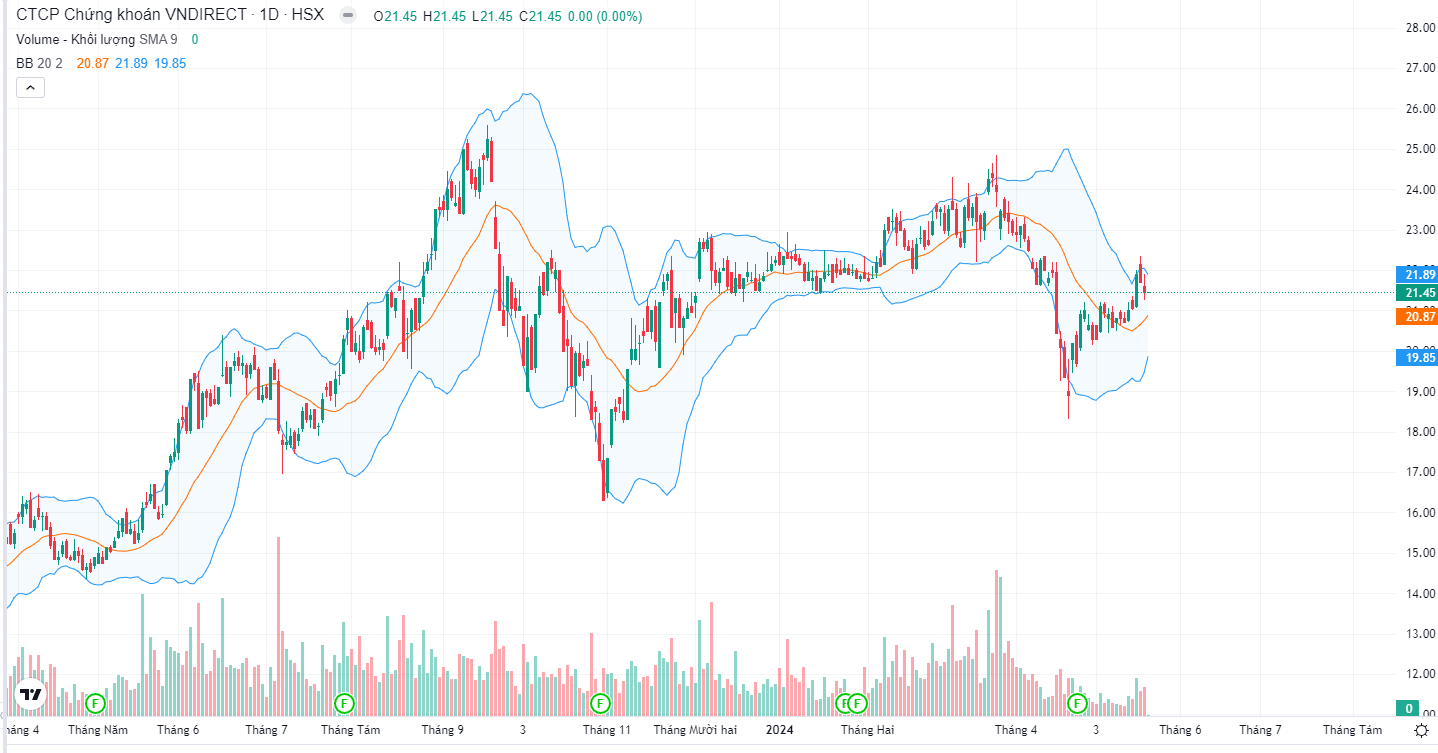Click the 16.00 price axis label

(x=1420, y=513)
